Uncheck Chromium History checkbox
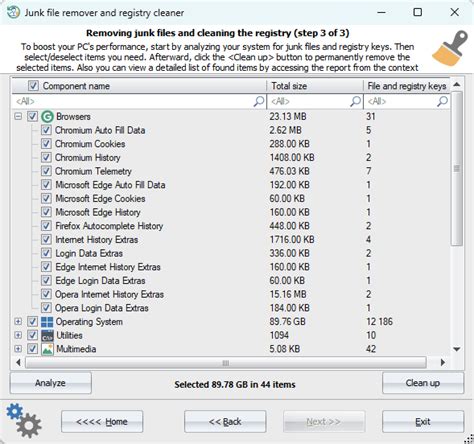The width and height of the screenshot is (474, 444). [46, 157]
